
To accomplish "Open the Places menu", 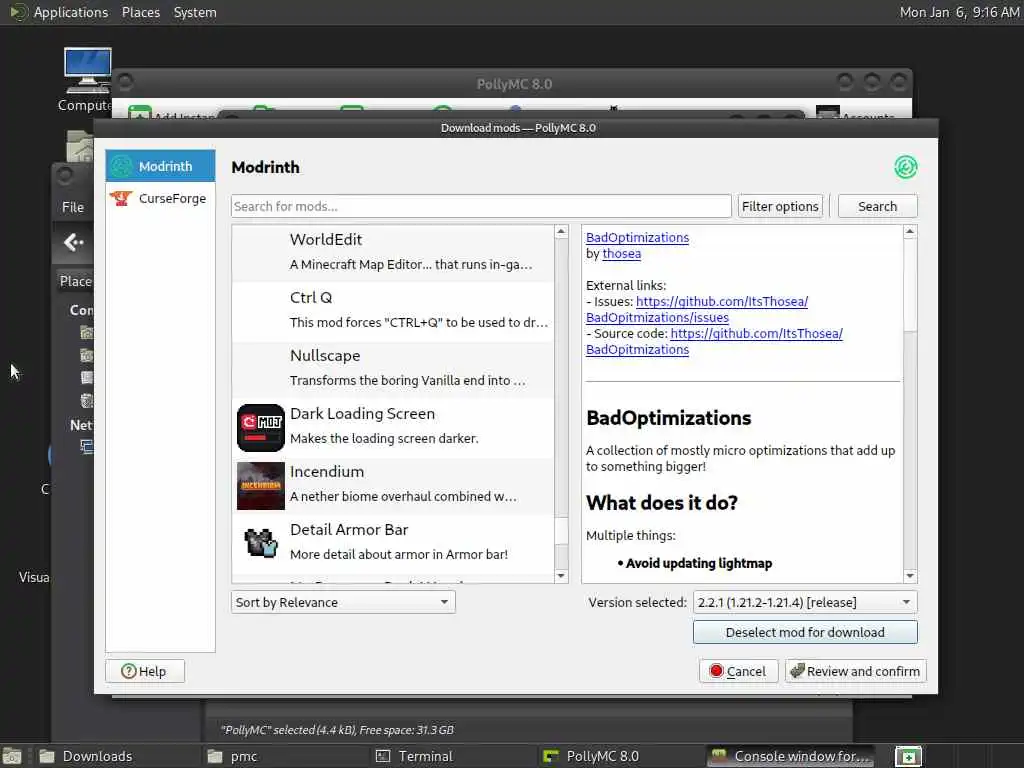I will pyautogui.click(x=140, y=12).
